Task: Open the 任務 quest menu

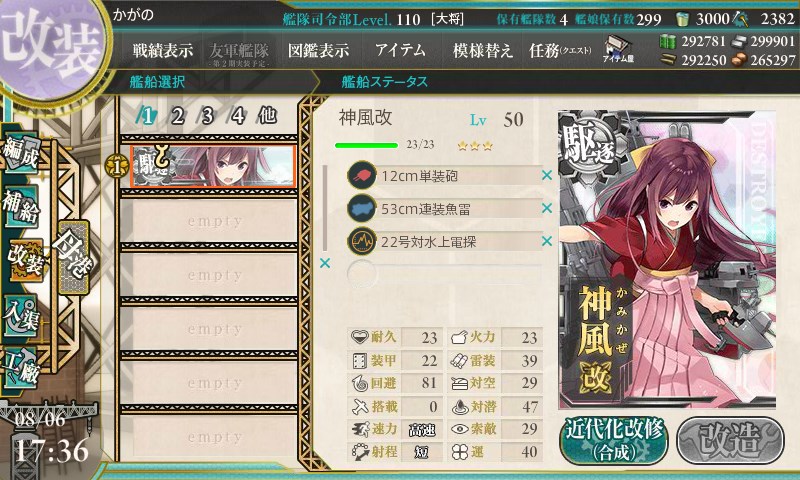Action: coord(560,50)
